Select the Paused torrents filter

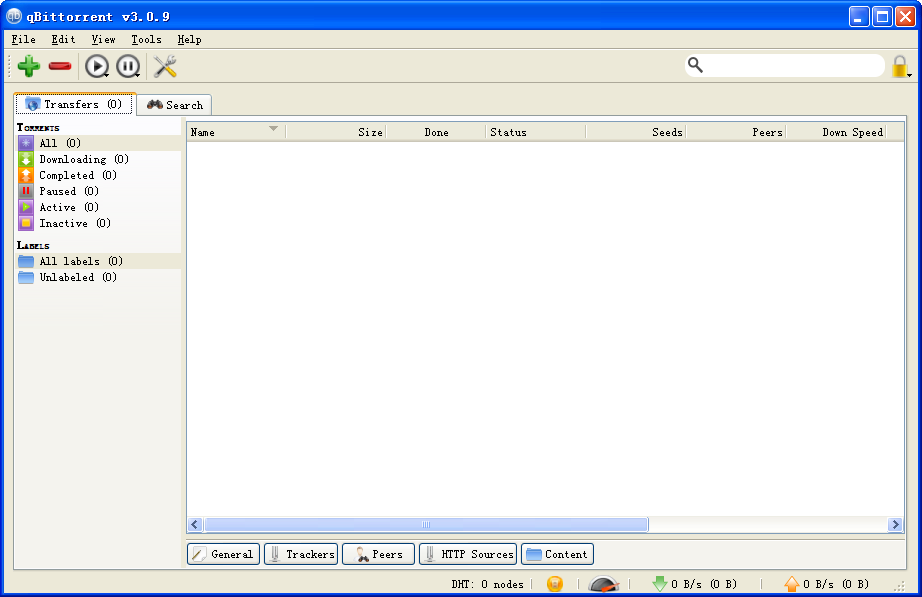pyautogui.click(x=57, y=191)
